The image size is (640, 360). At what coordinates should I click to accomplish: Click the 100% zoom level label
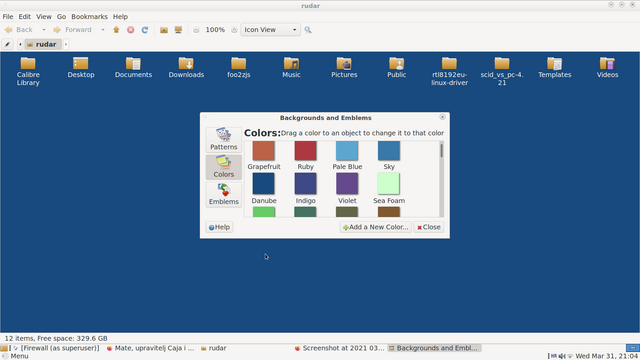tap(215, 30)
